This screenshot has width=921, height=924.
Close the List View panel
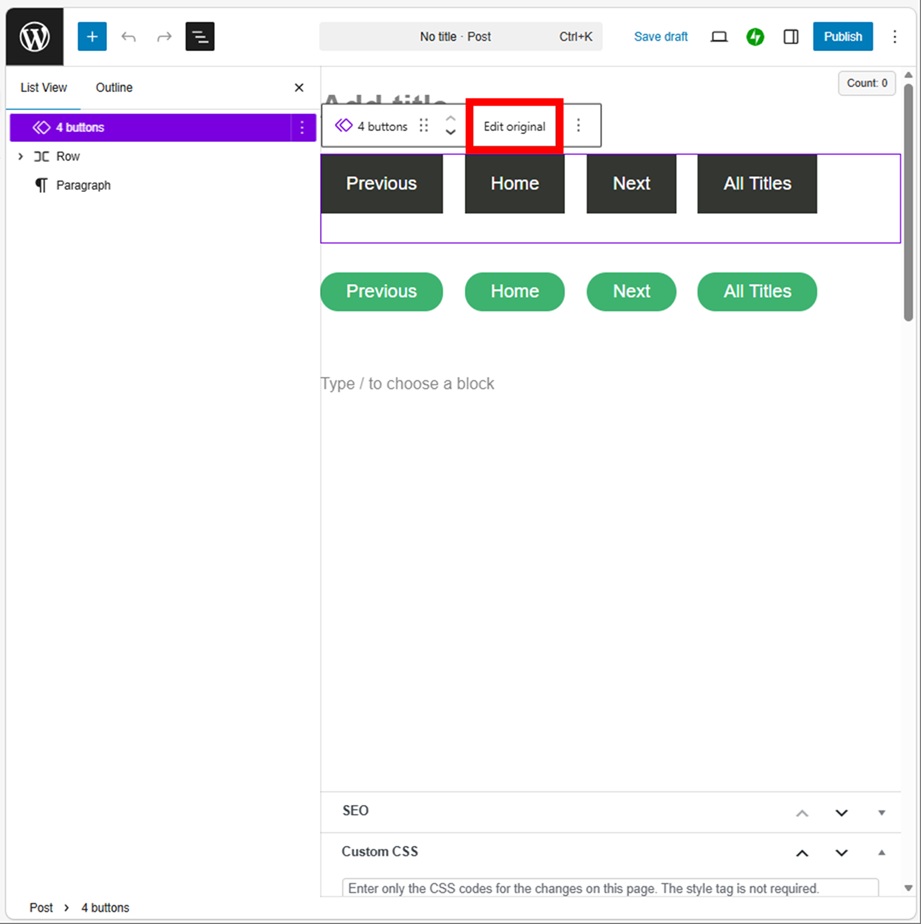[x=299, y=88]
